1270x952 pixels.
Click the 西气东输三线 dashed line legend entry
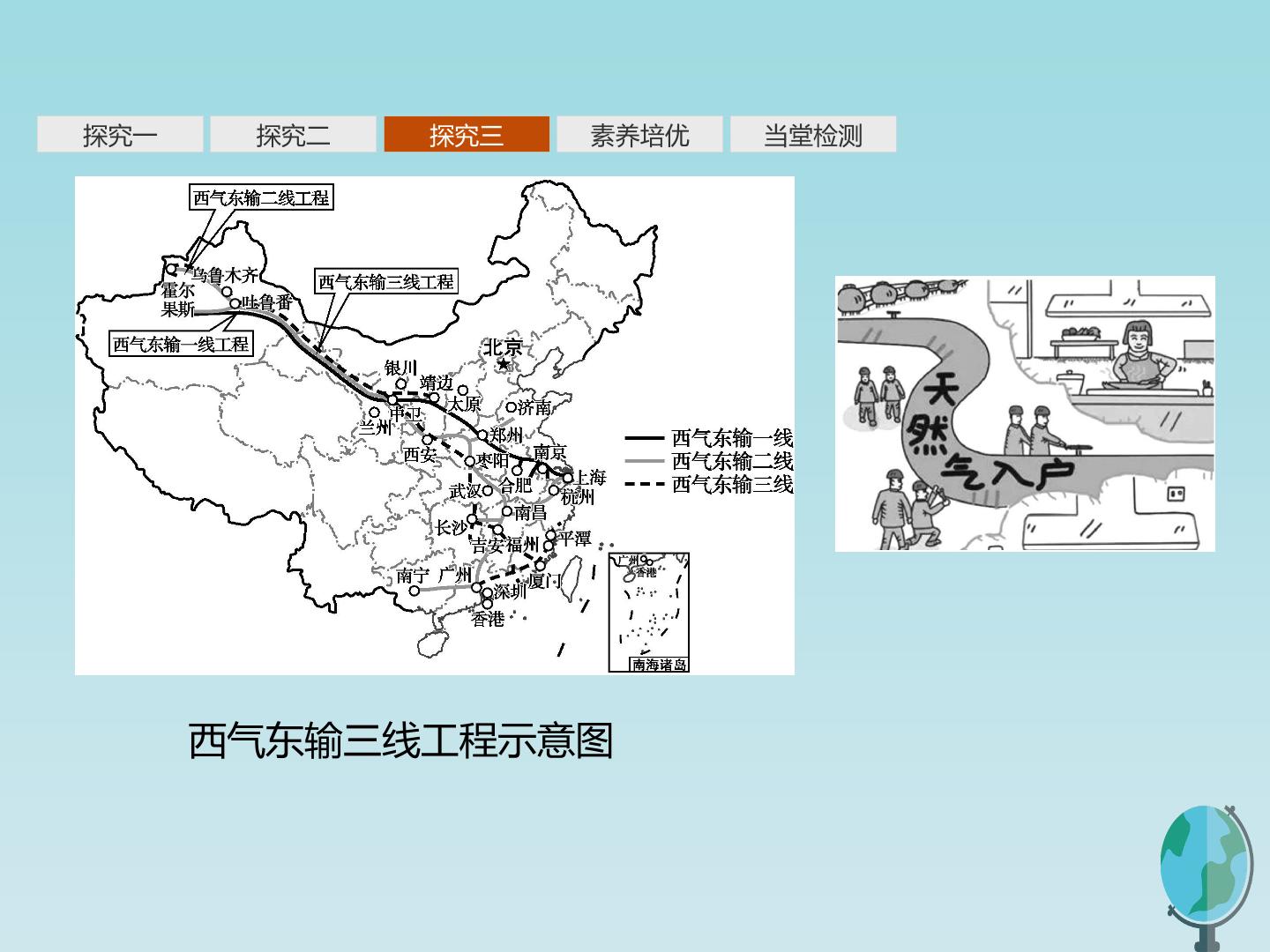709,483
